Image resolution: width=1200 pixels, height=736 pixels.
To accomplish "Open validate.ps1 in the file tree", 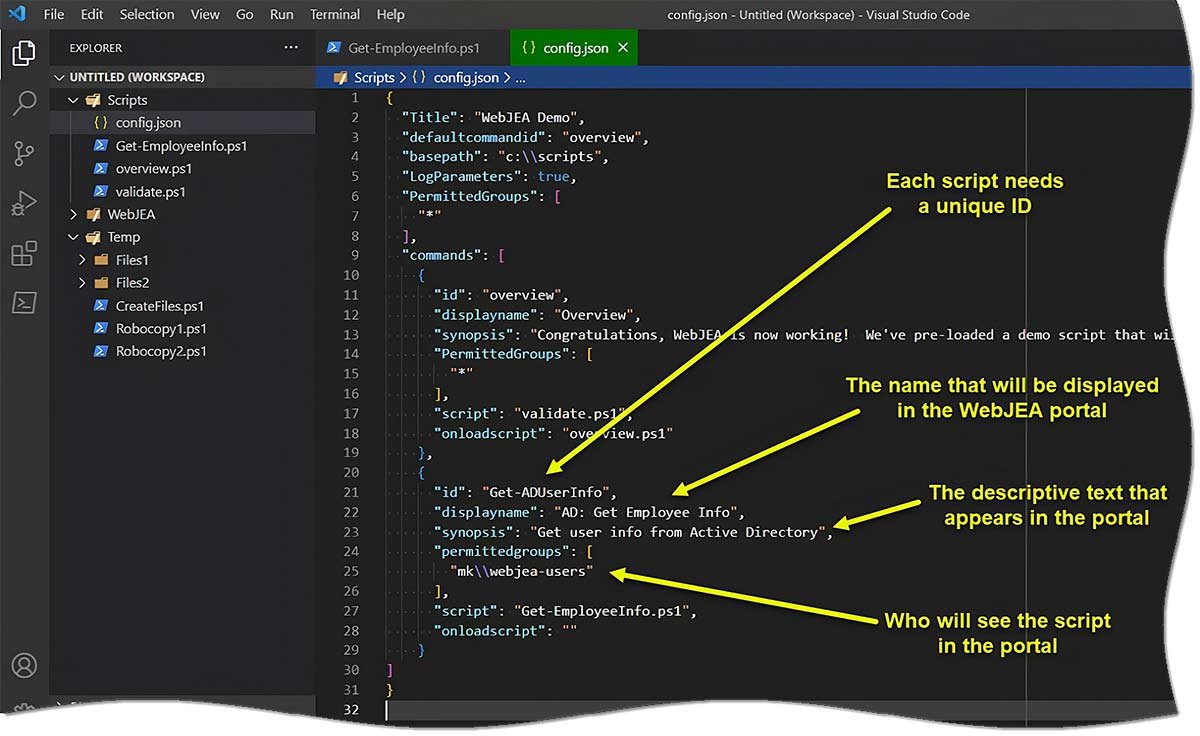I will [150, 191].
